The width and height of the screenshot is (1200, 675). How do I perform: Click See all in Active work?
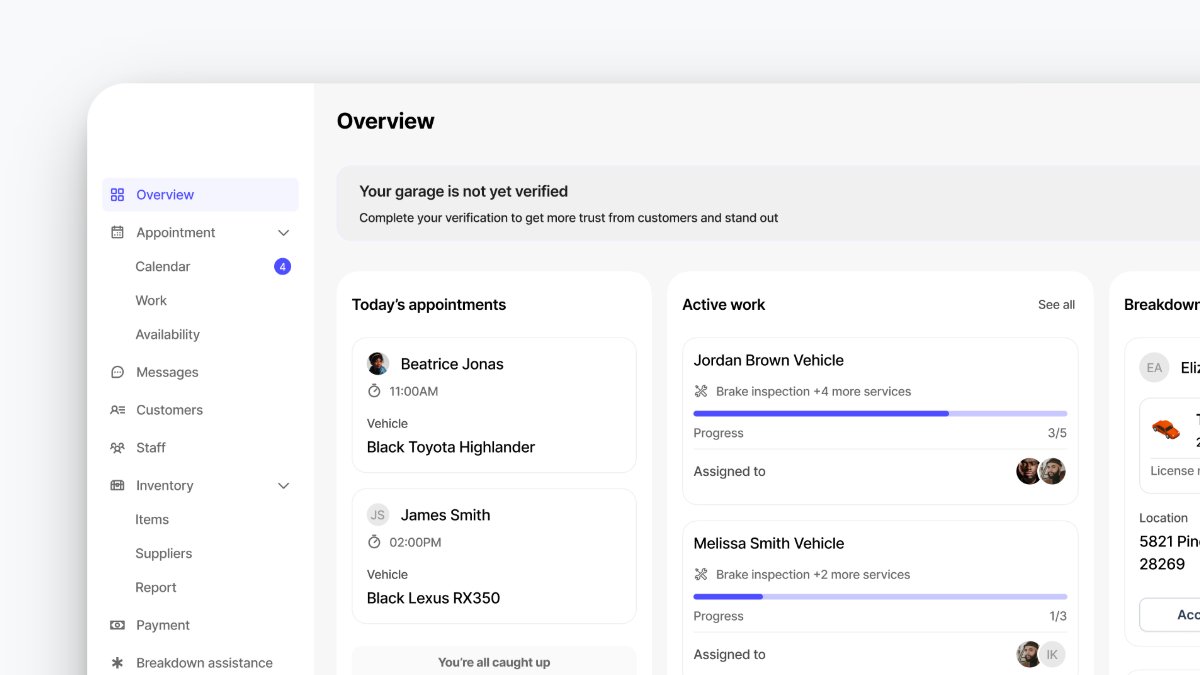1056,305
